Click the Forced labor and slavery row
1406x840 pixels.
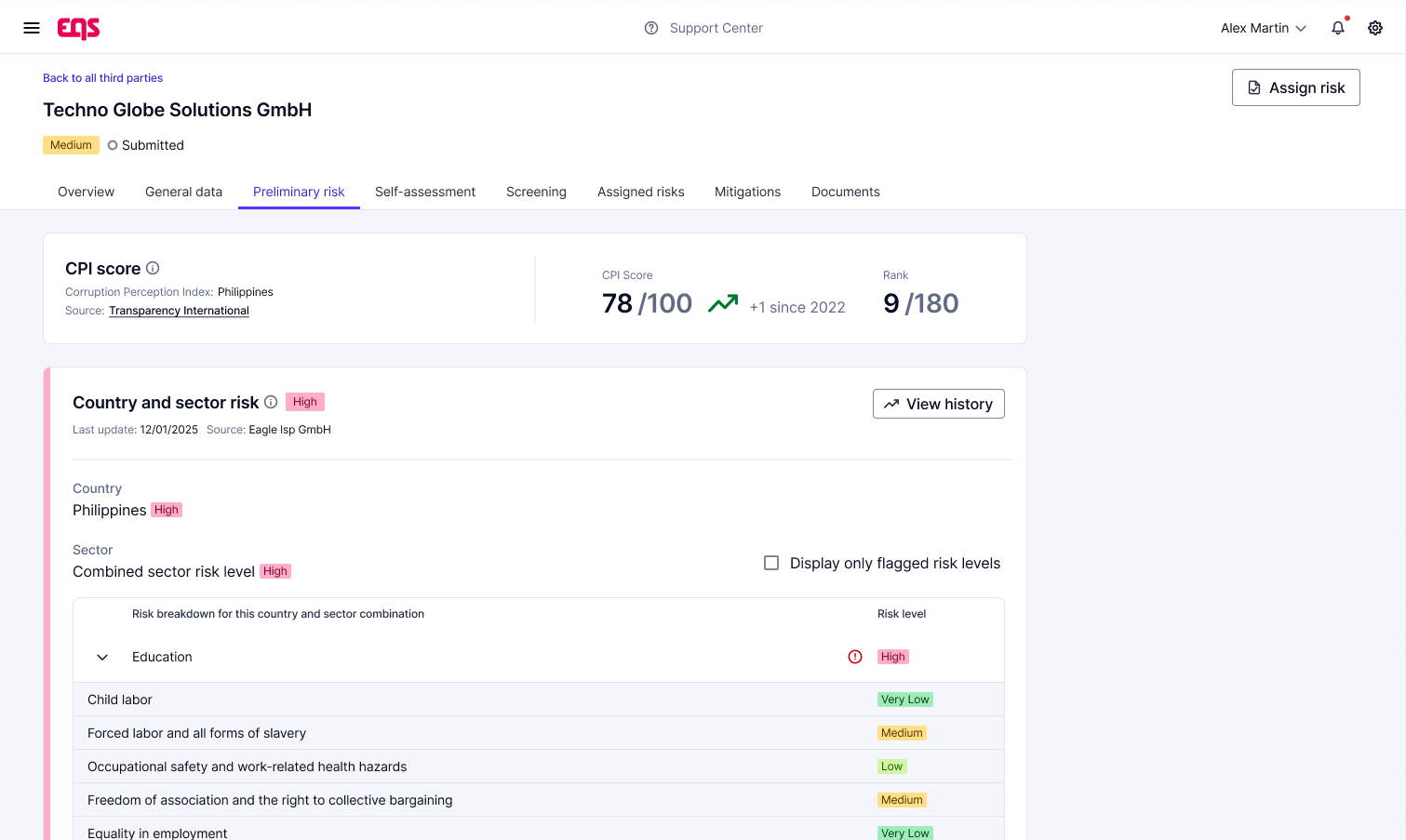tap(196, 733)
